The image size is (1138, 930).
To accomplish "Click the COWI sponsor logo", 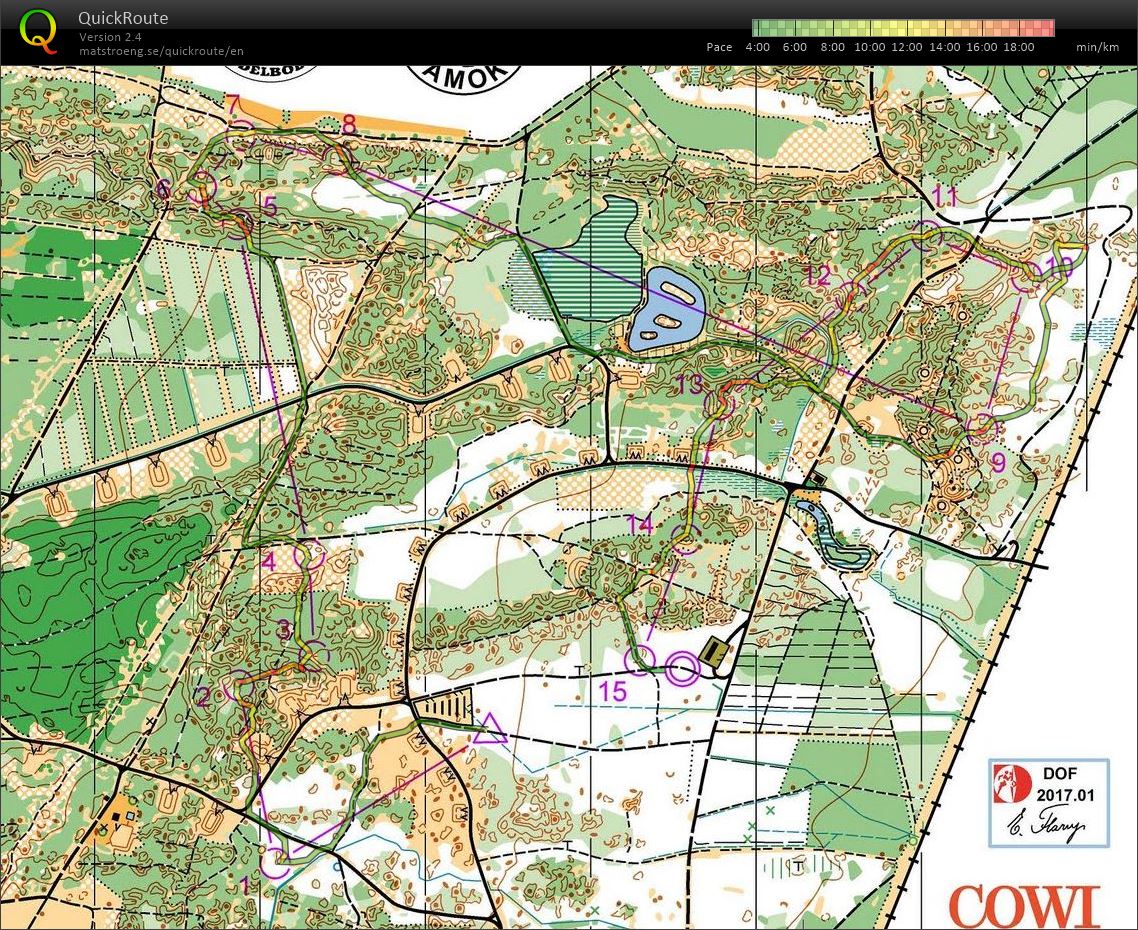I will (1023, 905).
